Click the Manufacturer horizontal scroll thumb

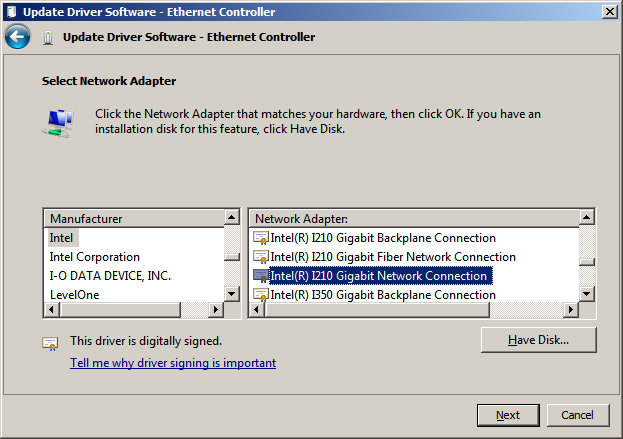[120, 309]
